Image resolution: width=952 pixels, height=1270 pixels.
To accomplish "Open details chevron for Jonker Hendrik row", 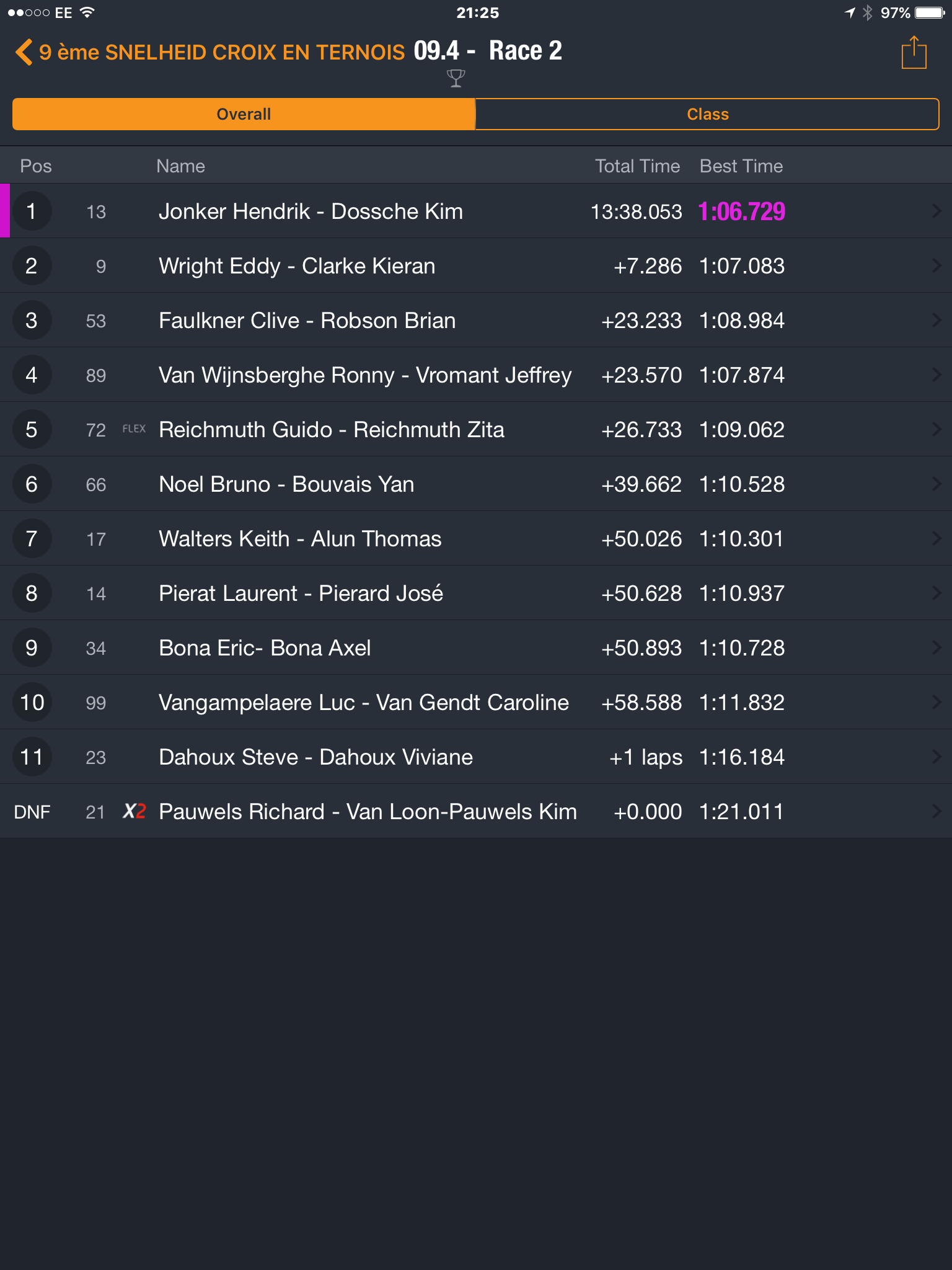I will pos(937,211).
